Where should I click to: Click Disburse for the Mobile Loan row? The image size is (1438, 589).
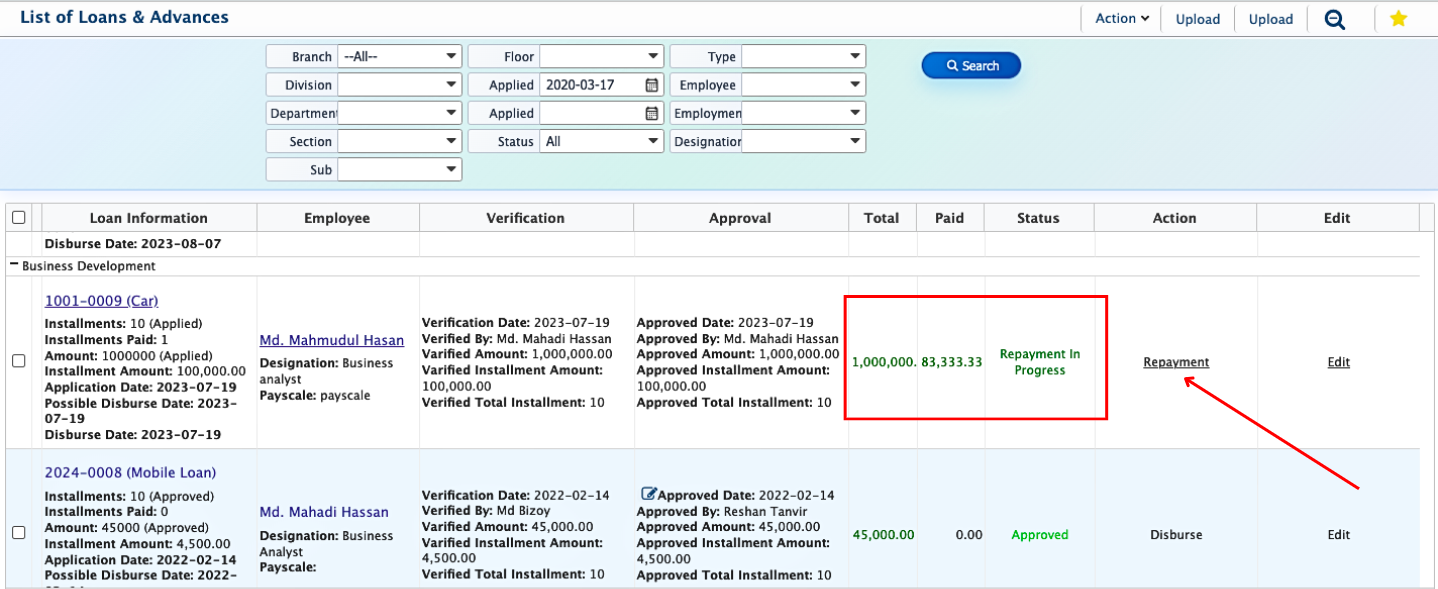[1176, 535]
